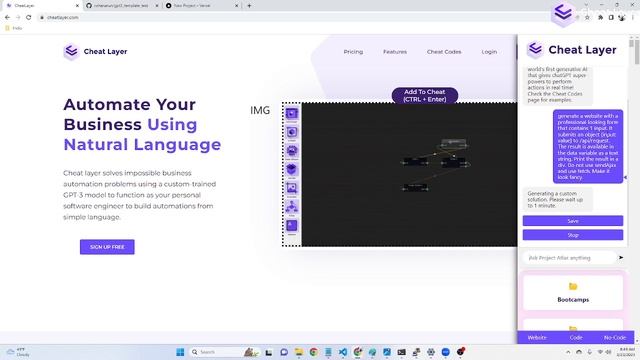
Task: Select the Code tab in side panel
Action: click(576, 338)
